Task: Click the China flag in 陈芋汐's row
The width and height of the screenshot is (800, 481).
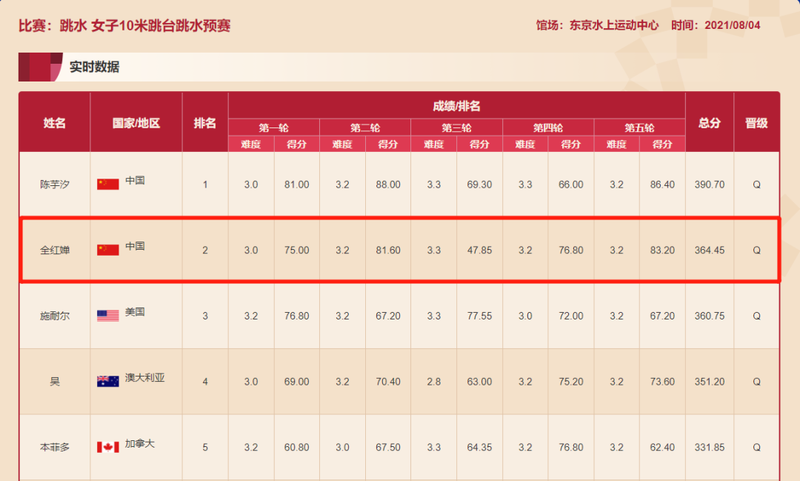Action: pyautogui.click(x=107, y=184)
